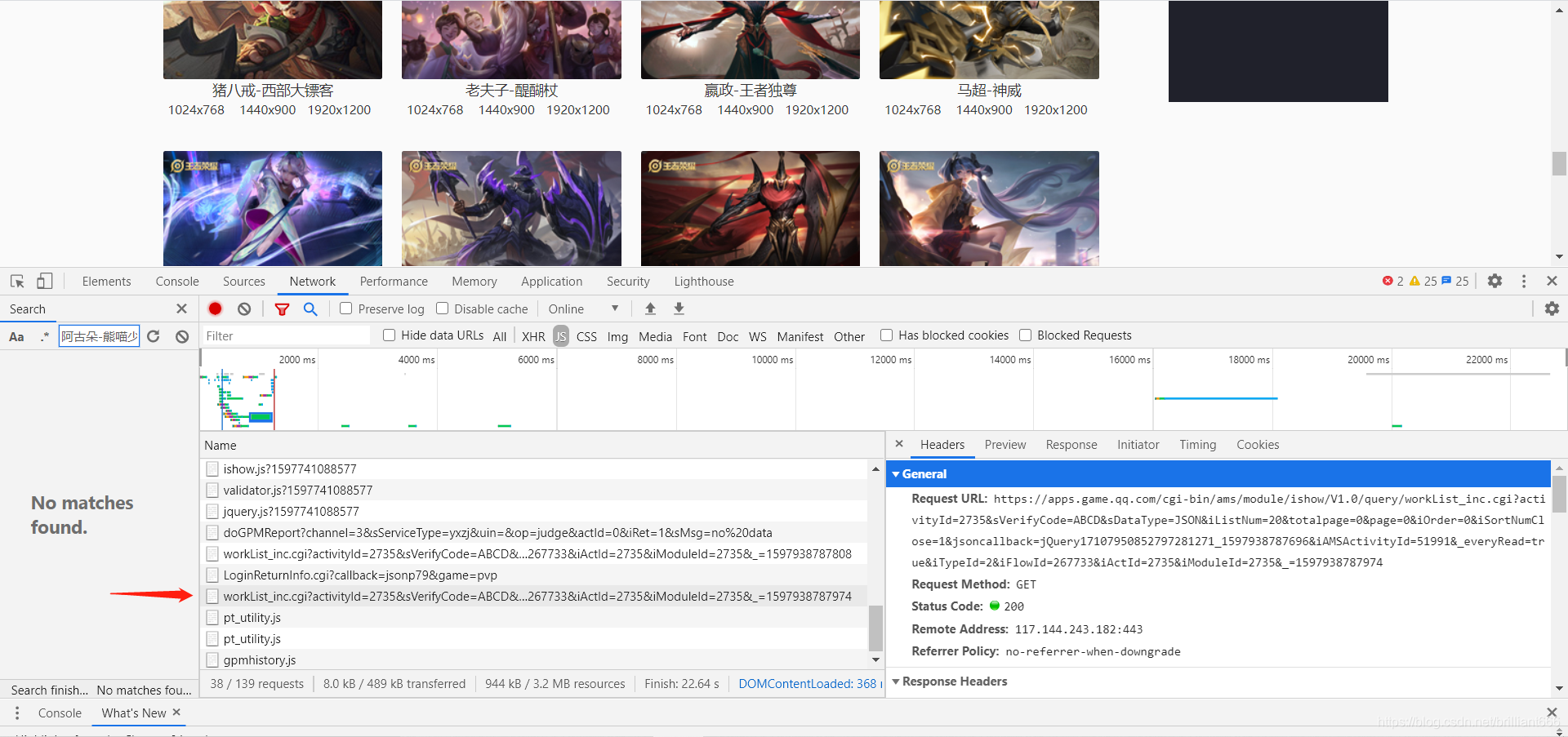Click the red record network log button

coord(215,309)
